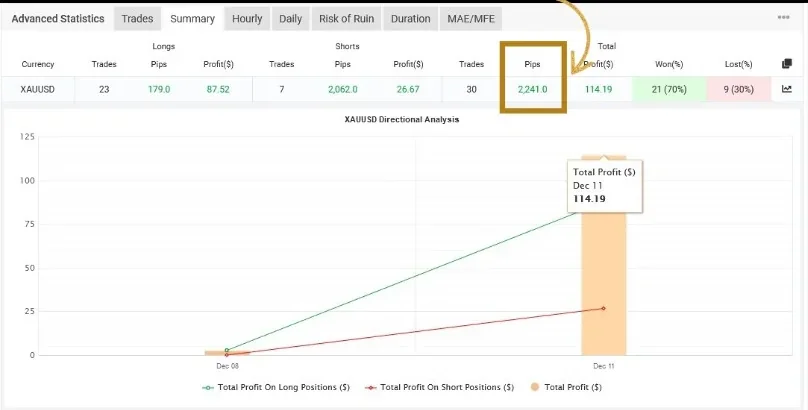
Task: Click the shorts trades value 7
Action: coord(281,89)
